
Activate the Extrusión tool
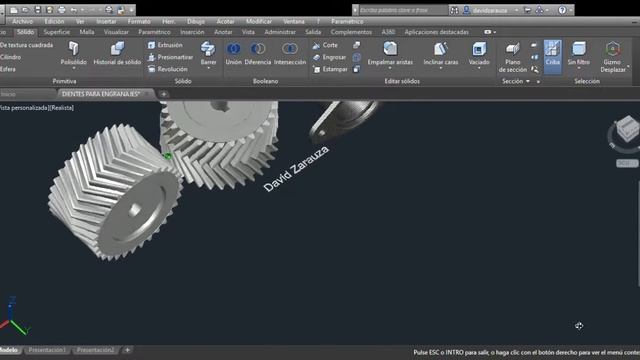[x=165, y=45]
